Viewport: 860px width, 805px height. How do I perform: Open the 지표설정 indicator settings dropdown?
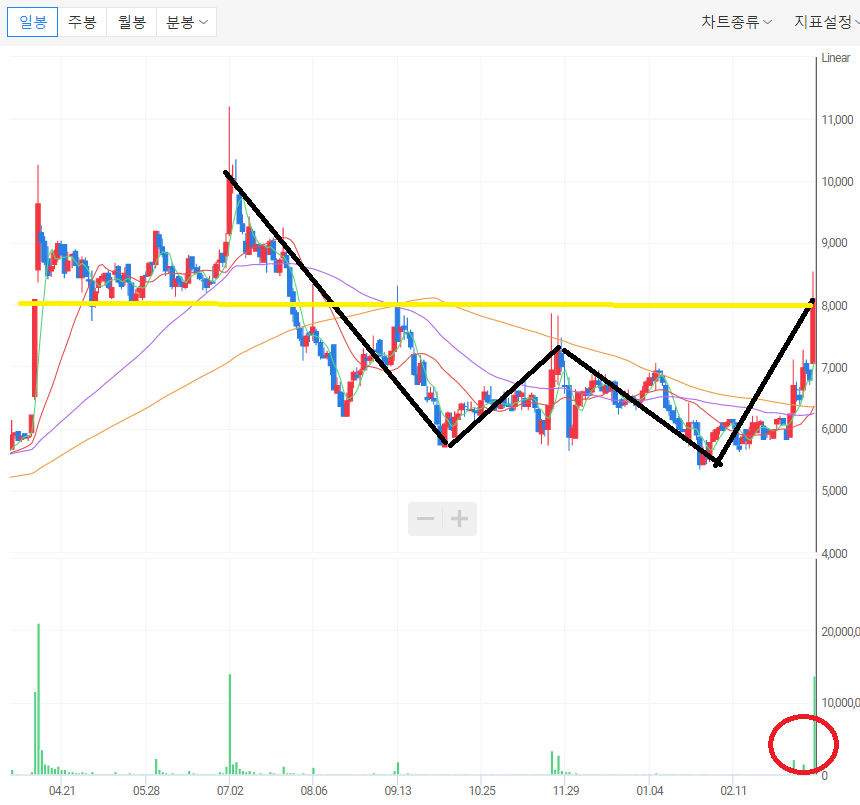click(x=827, y=22)
